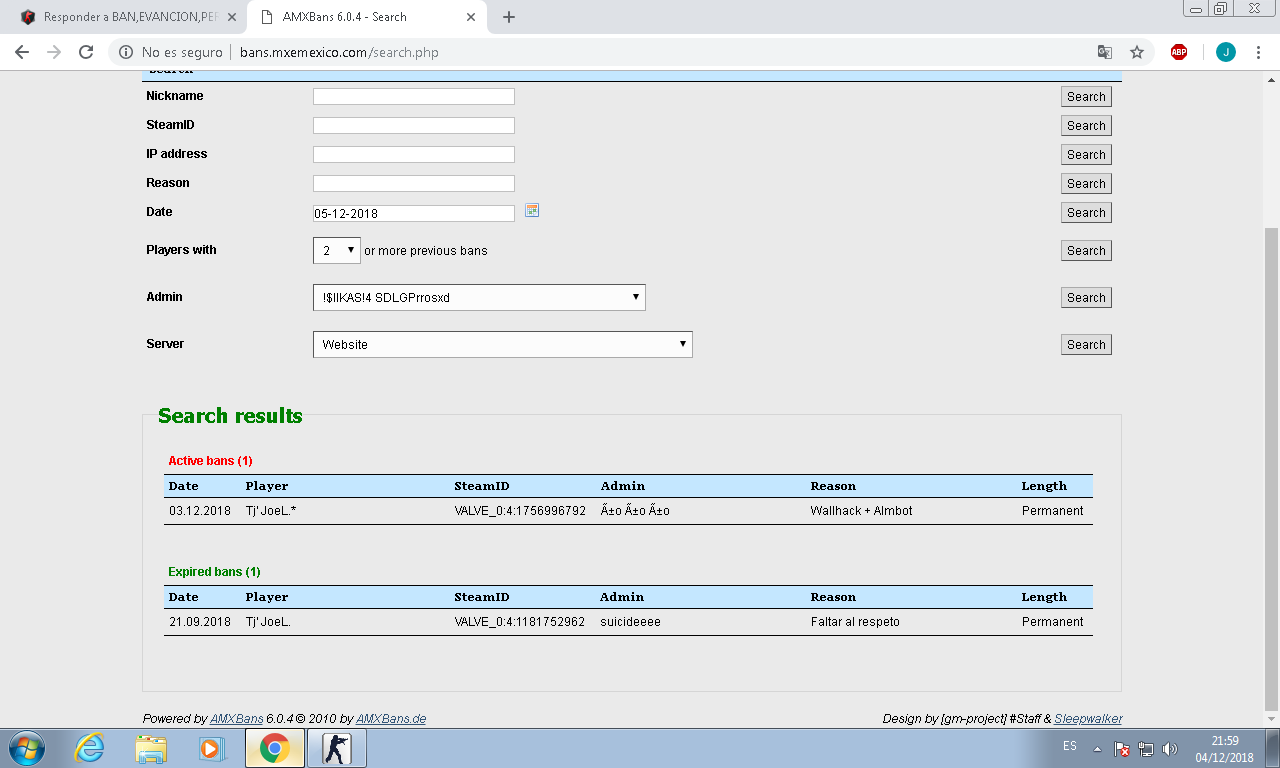Viewport: 1280px width, 768px height.
Task: Open Windows Explorer from the taskbar
Action: (151, 748)
